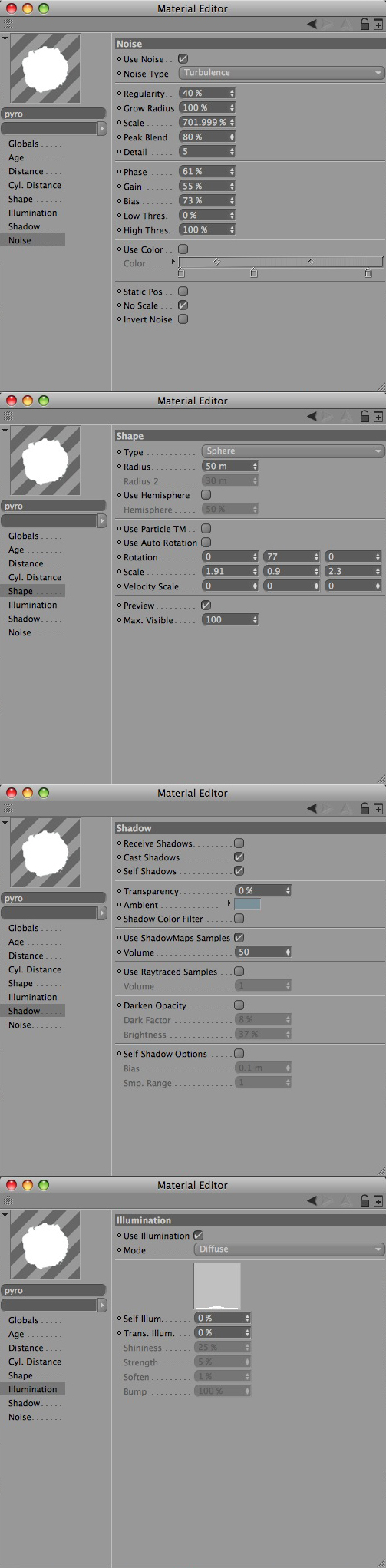
Task: Enable the Use Hemisphere checkbox
Action: [206, 495]
